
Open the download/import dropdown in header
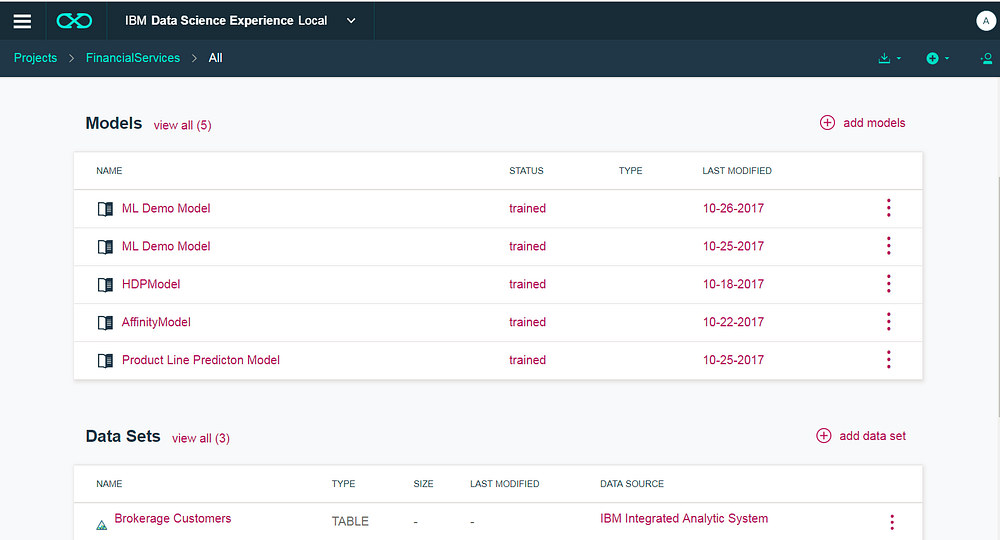click(x=890, y=58)
